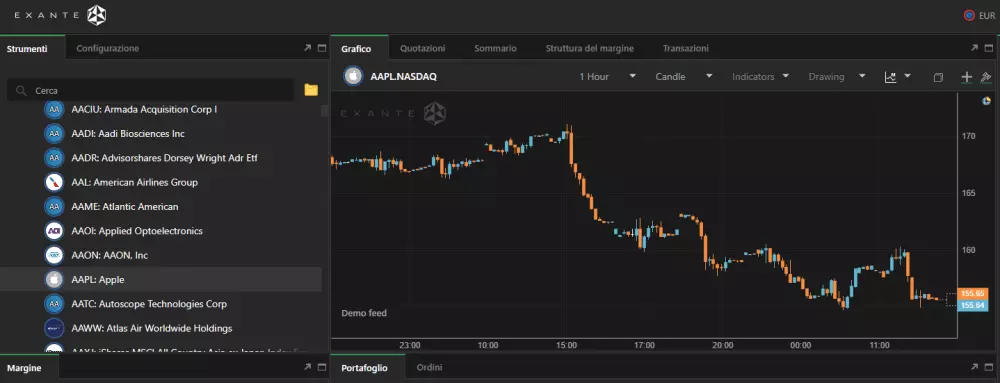Open the Struttura del margine tab

coord(589,48)
